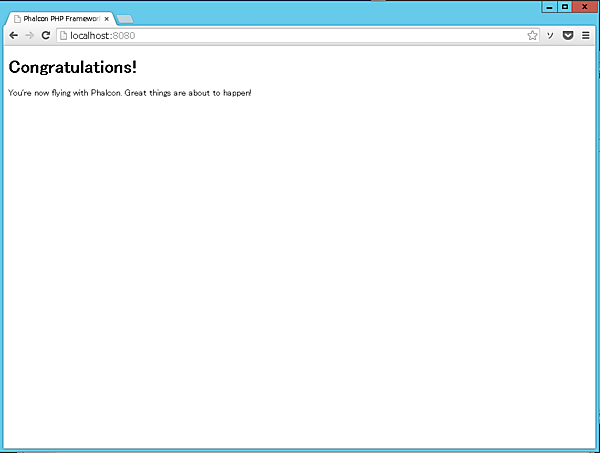The height and width of the screenshot is (453, 600).
Task: Click the Congratulations! heading
Action: click(73, 67)
